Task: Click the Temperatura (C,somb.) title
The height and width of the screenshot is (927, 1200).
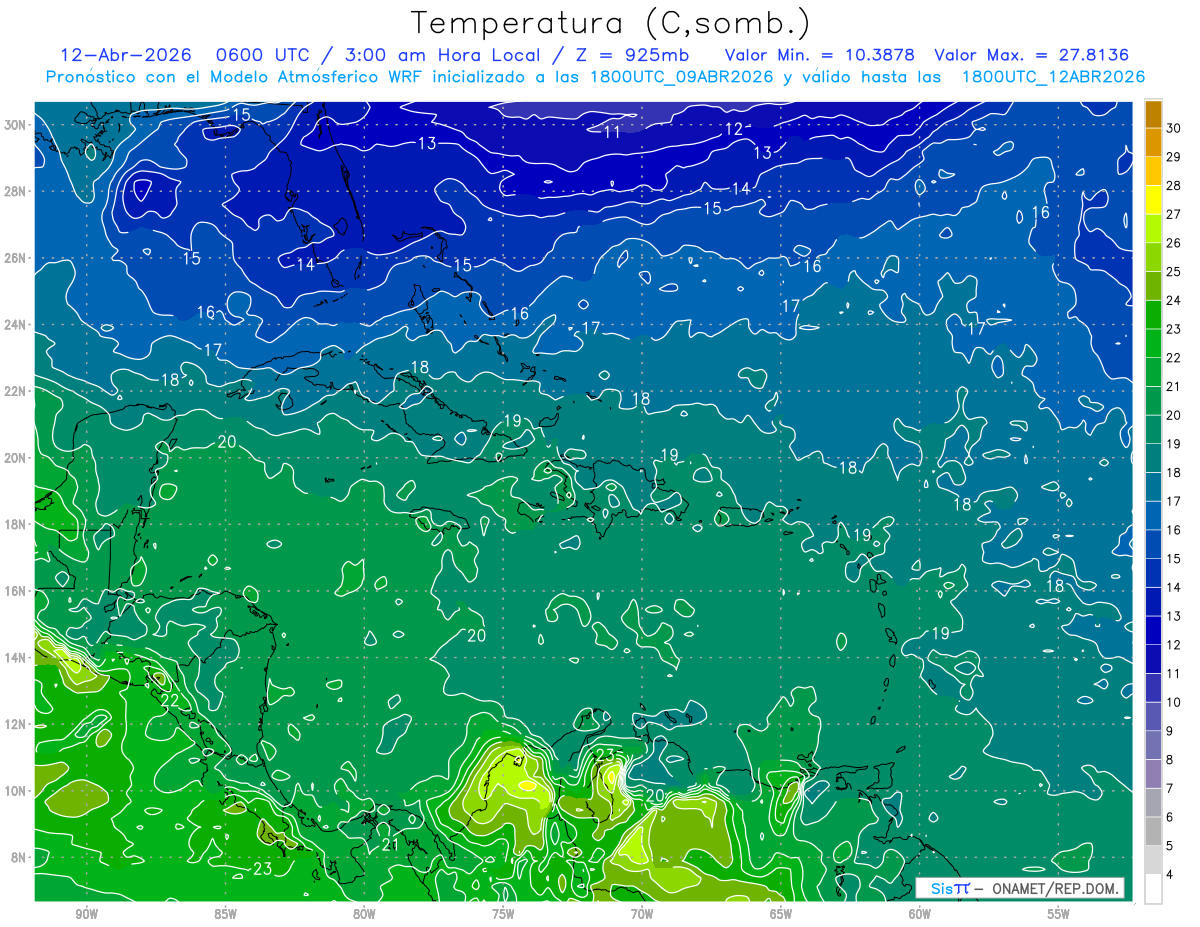Action: [610, 23]
